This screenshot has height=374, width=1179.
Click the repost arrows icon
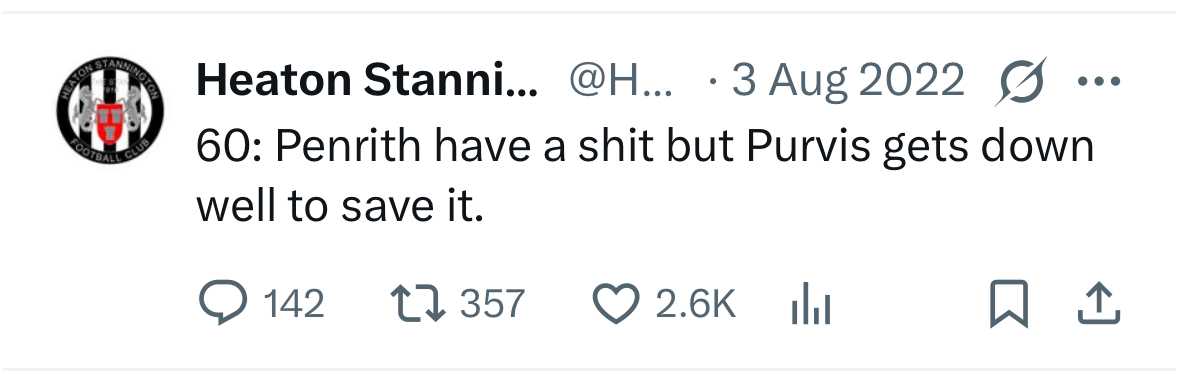pos(419,304)
